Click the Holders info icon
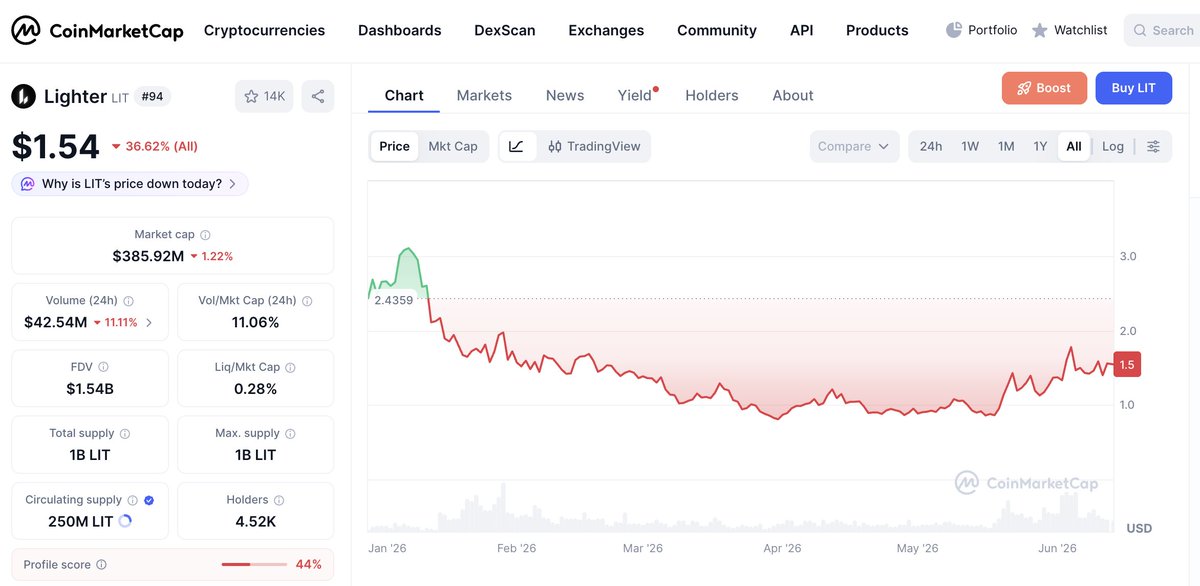Screen dimensions: 1200x586 279,500
